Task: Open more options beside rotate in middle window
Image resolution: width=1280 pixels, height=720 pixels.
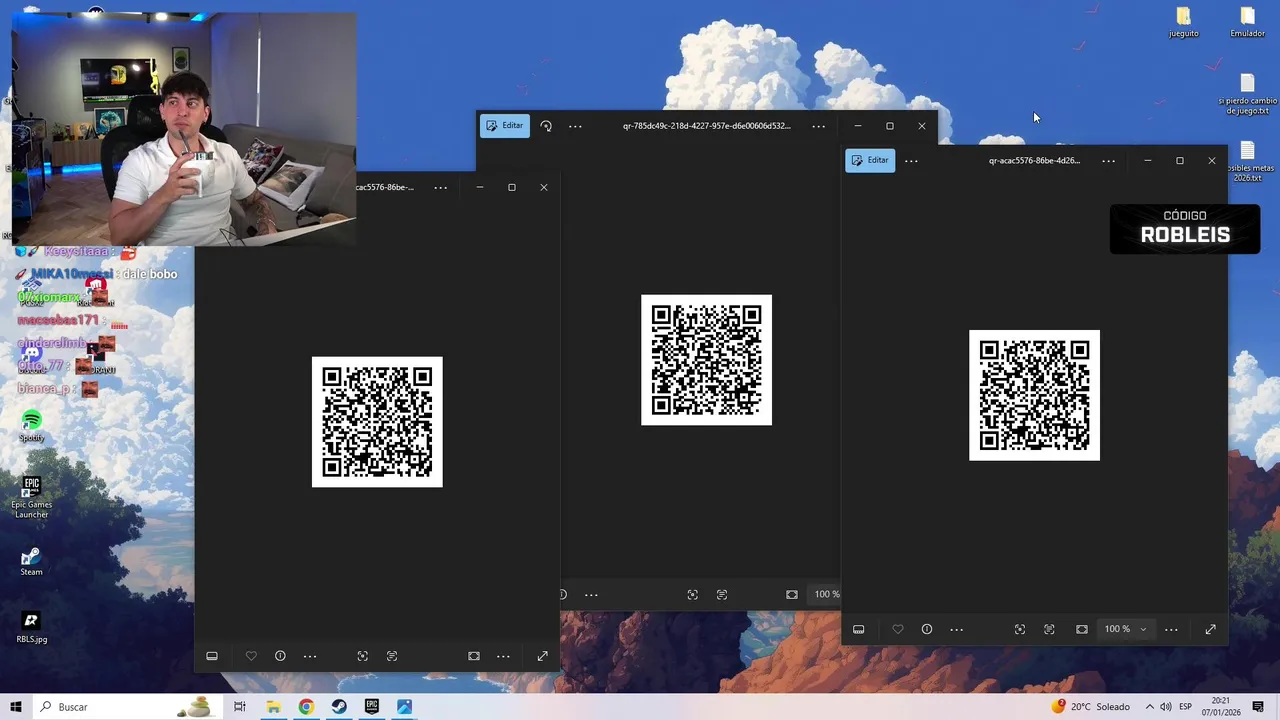Action: (575, 126)
